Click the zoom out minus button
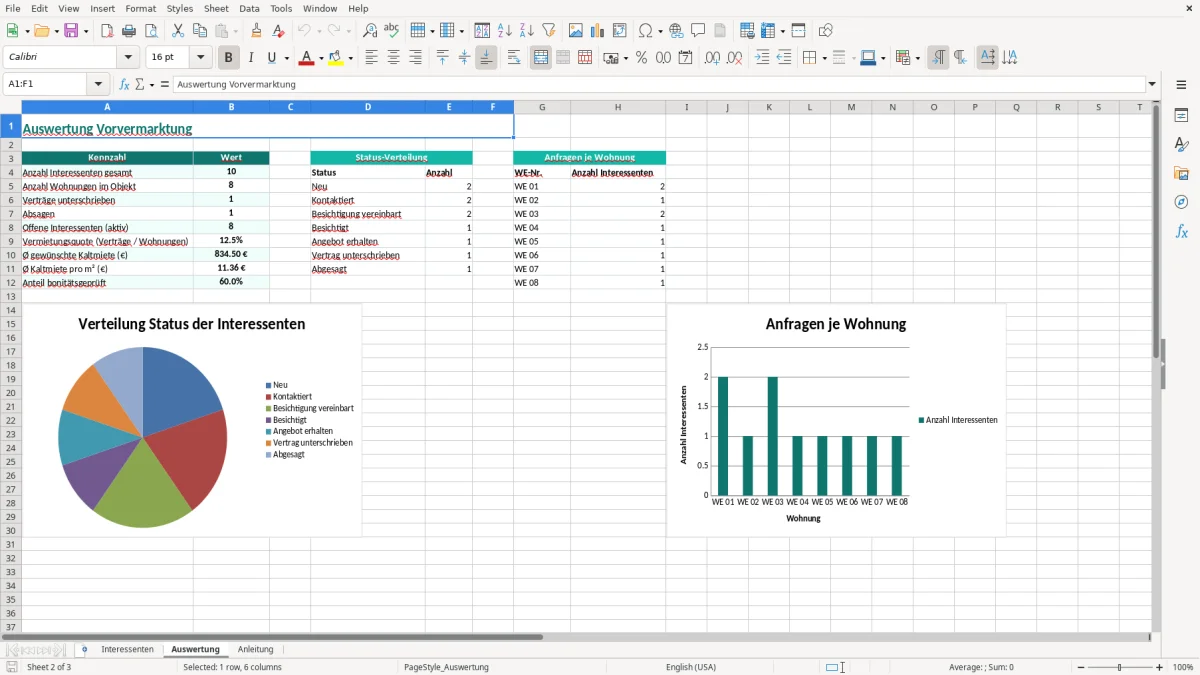The height and width of the screenshot is (675, 1200). coord(1081,667)
